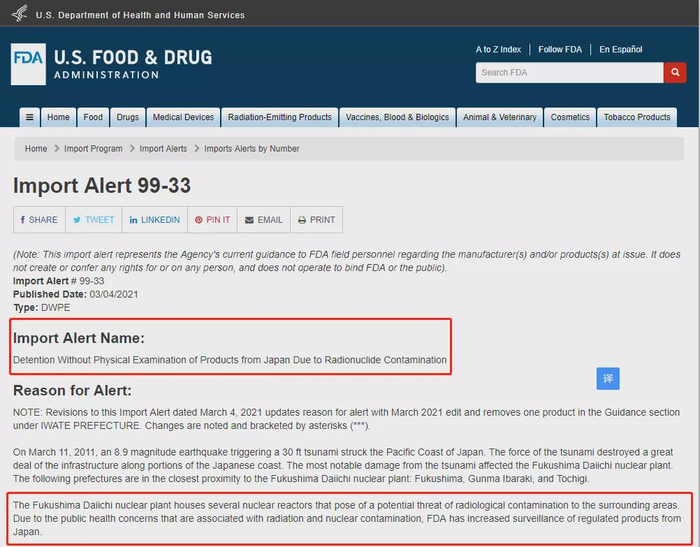
Task: Click inside the Search FDA field
Action: (x=569, y=72)
